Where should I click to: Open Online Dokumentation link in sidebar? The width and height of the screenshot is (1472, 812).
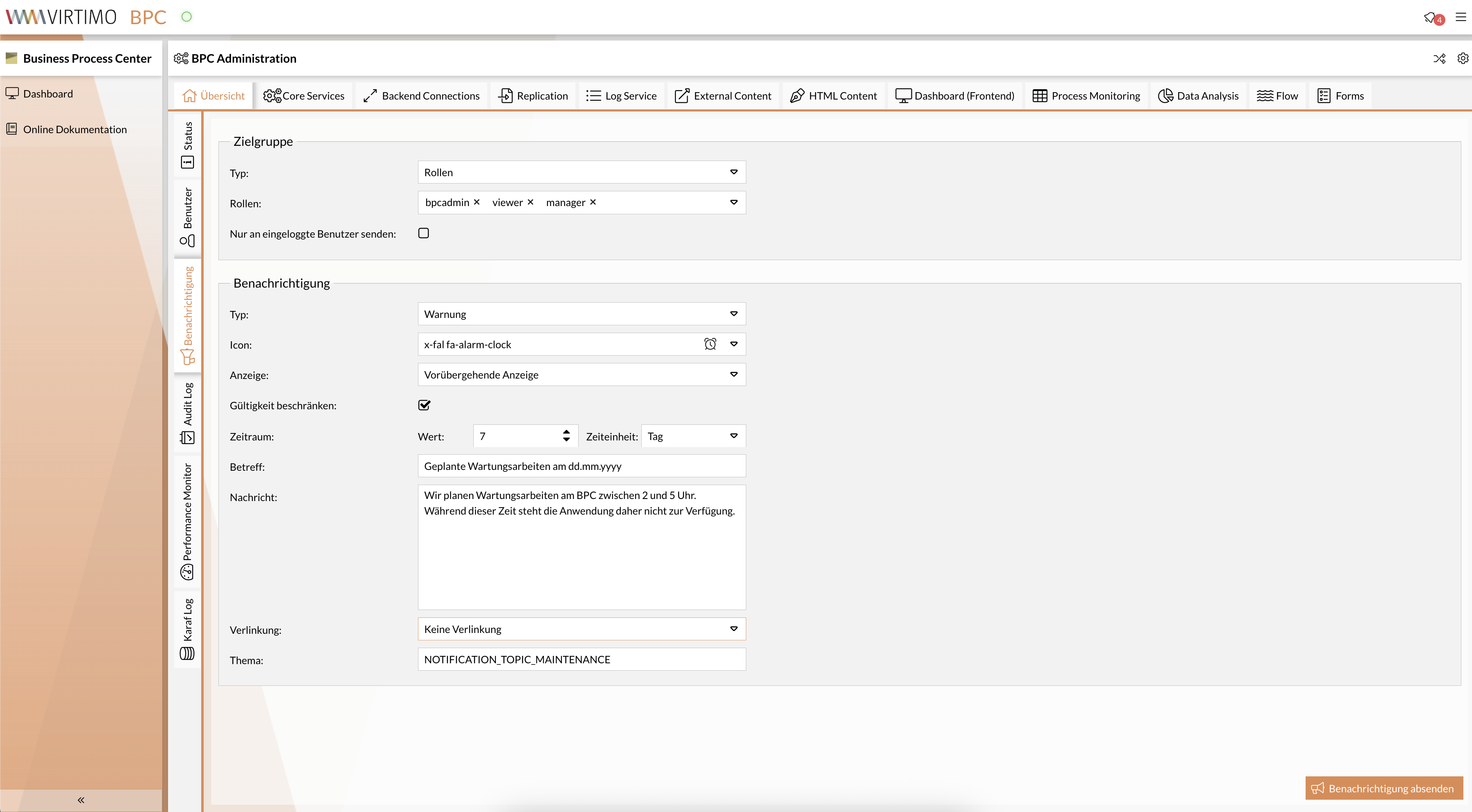(x=74, y=129)
